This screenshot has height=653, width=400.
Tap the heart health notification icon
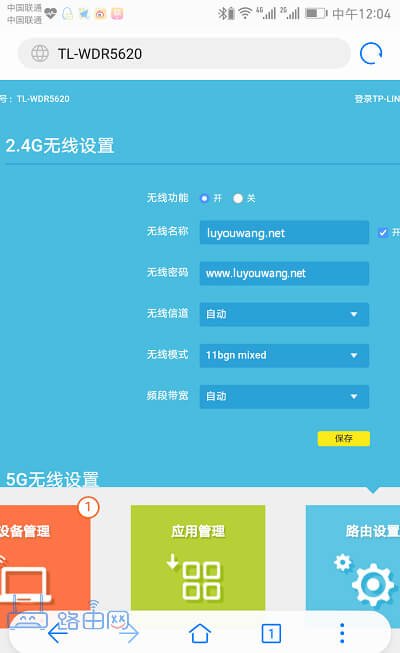point(50,14)
